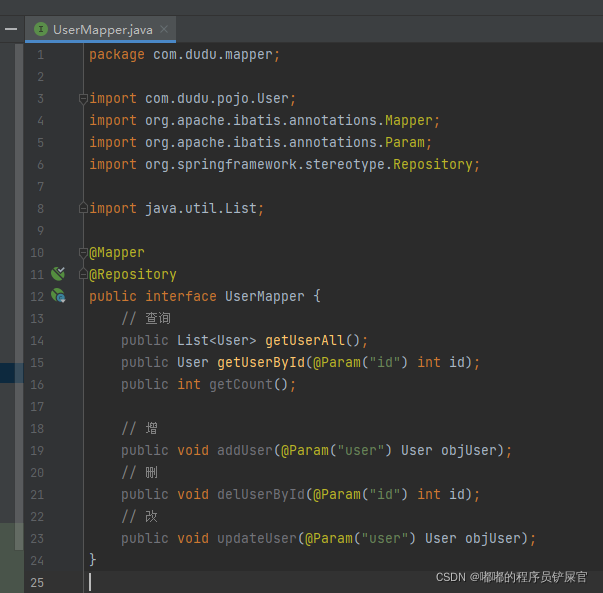Viewport: 603px width, 593px height.
Task: Click line number 15 in the gutter
Action: [x=37, y=363]
